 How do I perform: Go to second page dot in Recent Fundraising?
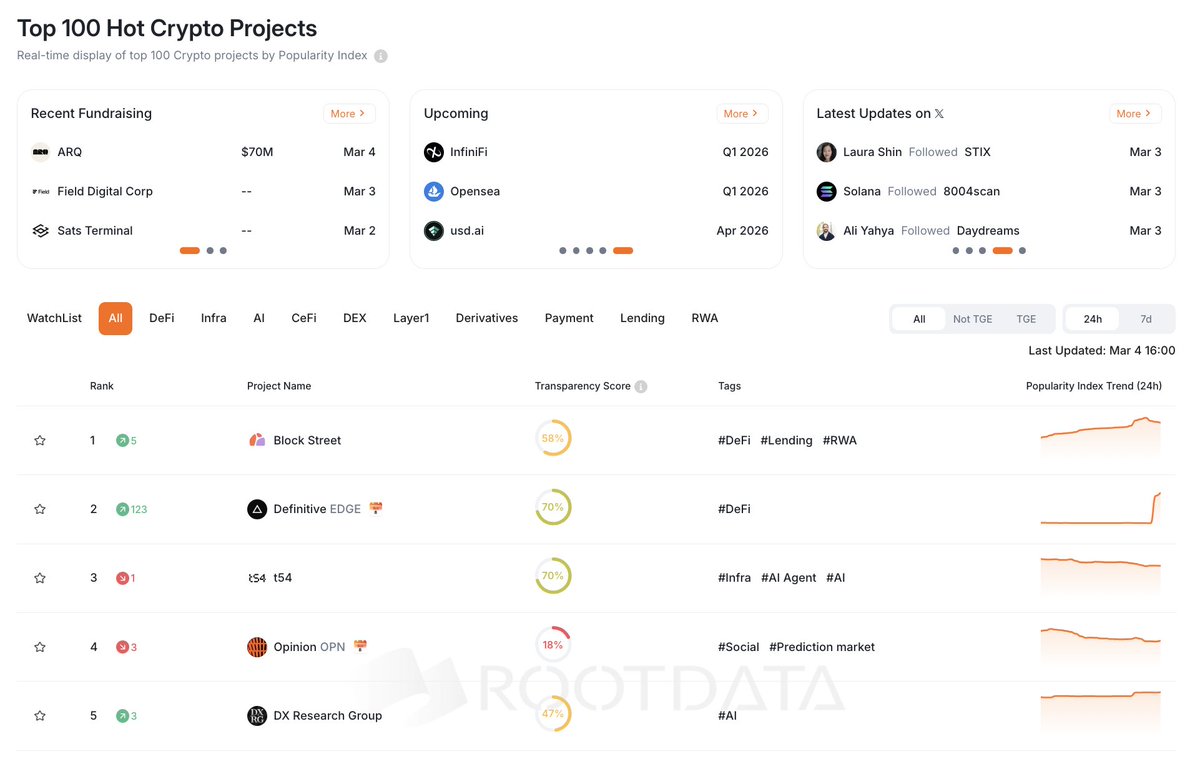[x=210, y=251]
